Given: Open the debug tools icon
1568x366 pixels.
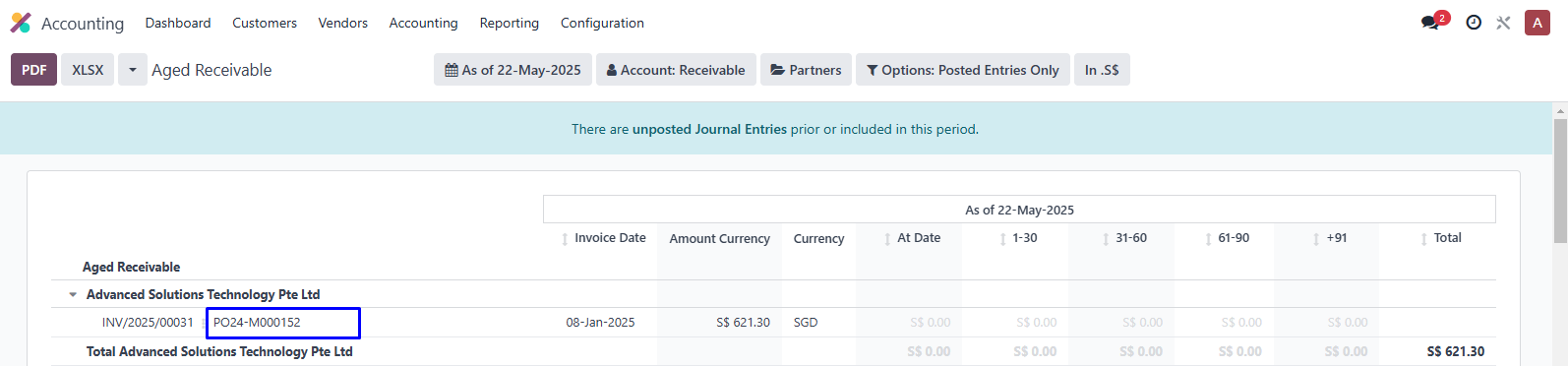Looking at the screenshot, I should pyautogui.click(x=1503, y=23).
